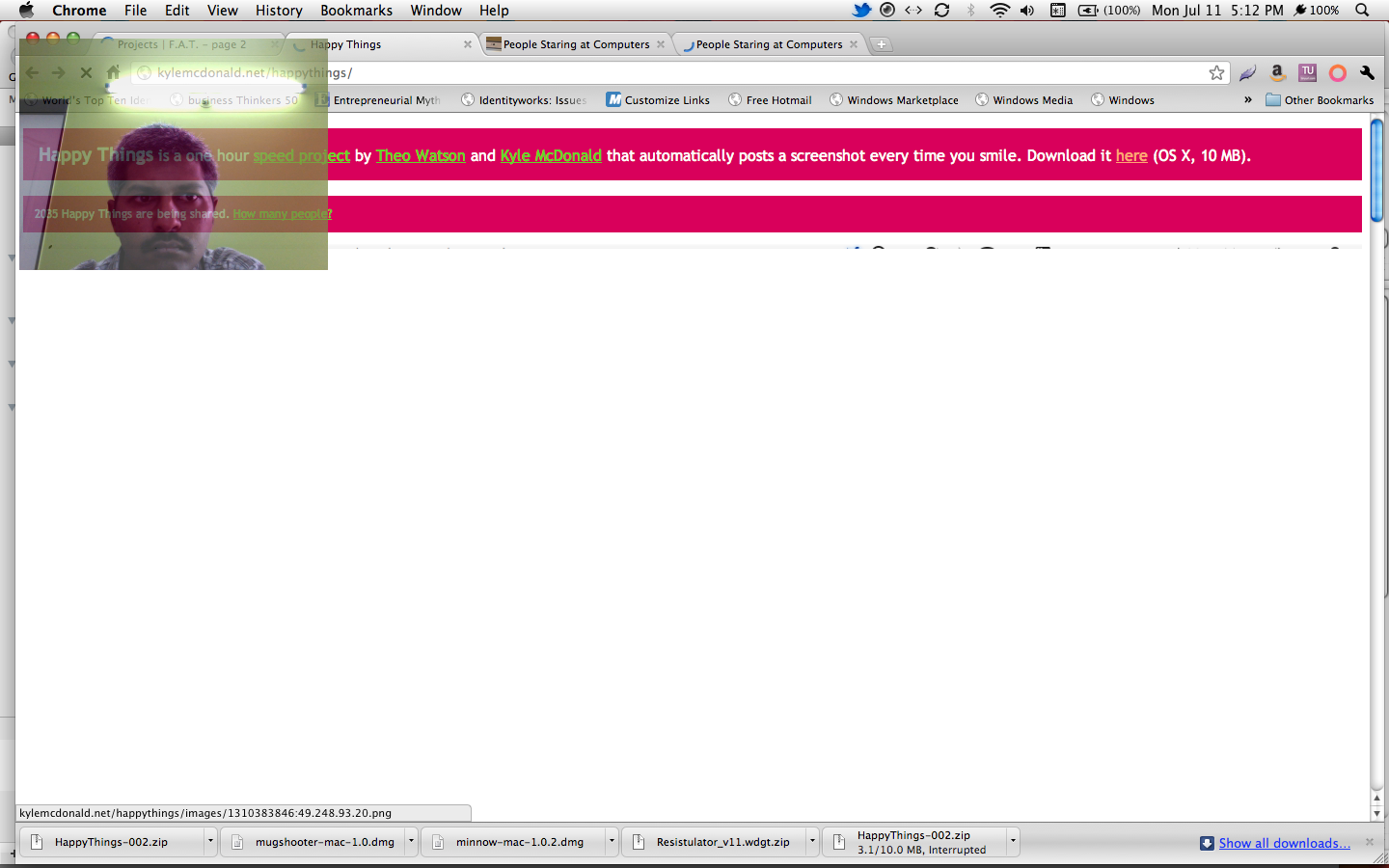
Task: Open the Bookmarks menu
Action: point(356,10)
